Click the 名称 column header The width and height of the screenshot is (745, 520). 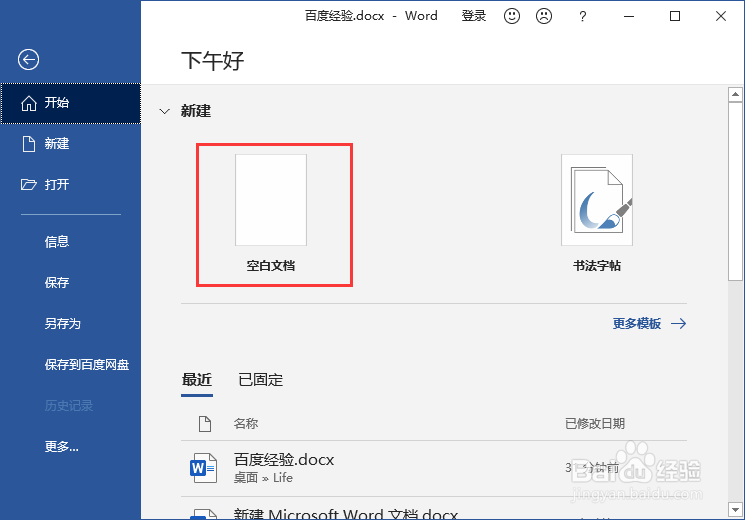click(x=246, y=424)
